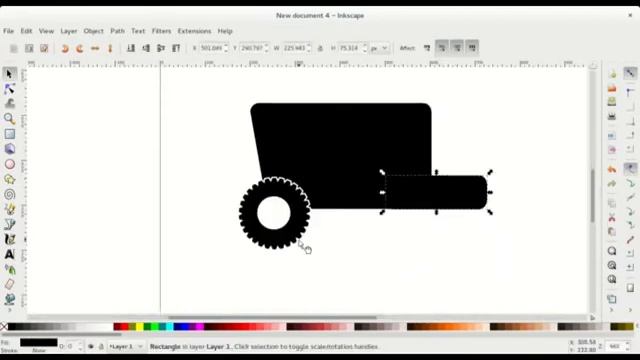
Task: Select the Paint Bucket fill tool
Action: pos(9,299)
